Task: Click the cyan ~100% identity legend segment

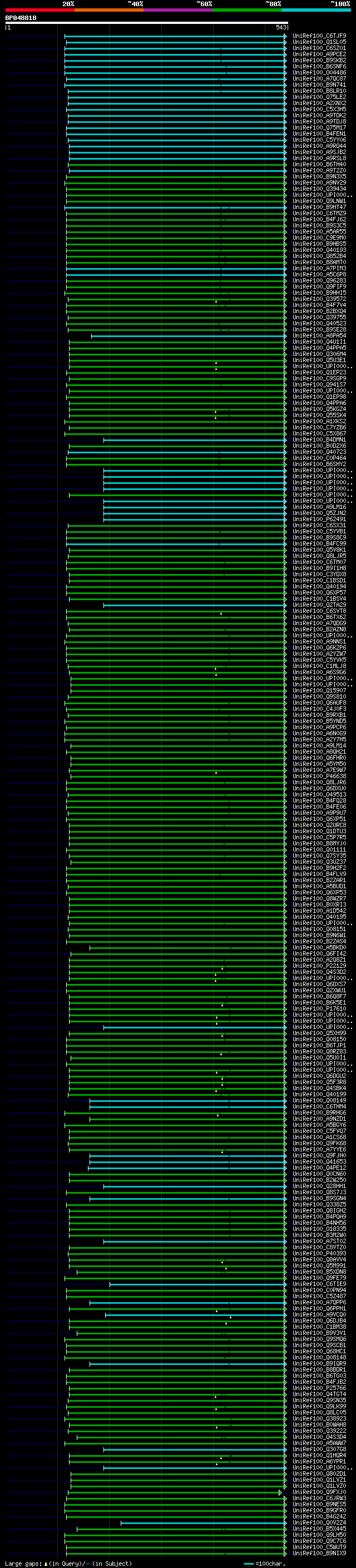Action: coord(316,10)
